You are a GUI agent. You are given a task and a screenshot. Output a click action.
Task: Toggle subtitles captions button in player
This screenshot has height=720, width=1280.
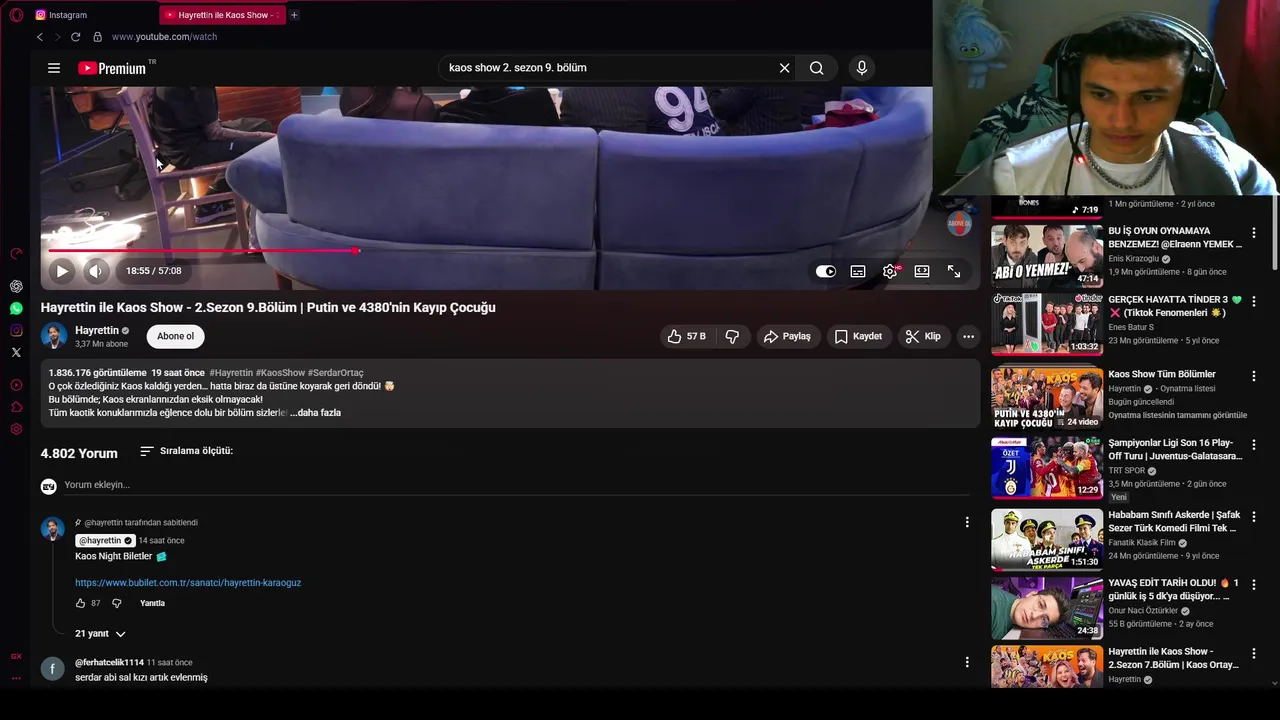[x=858, y=271]
